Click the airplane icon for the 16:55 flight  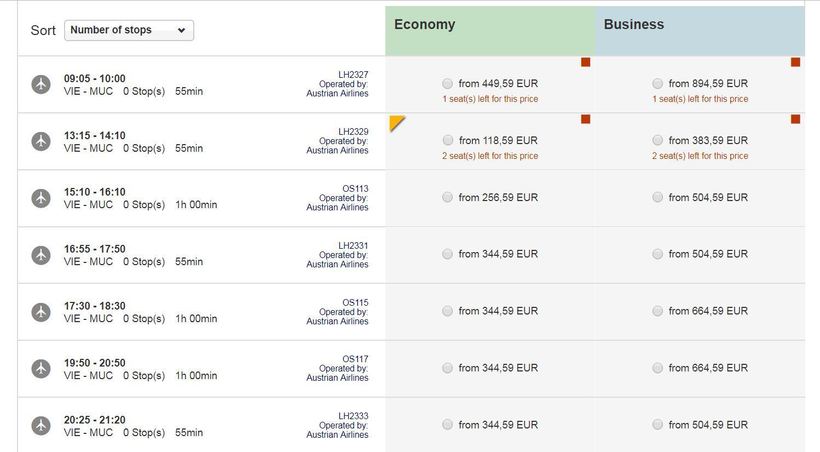point(41,255)
